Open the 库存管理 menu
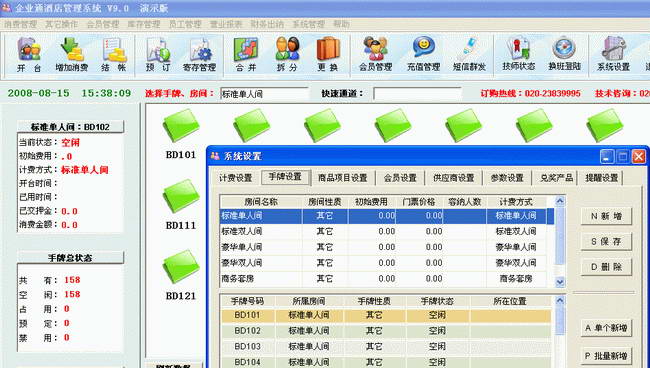The image size is (650, 368). click(x=143, y=24)
